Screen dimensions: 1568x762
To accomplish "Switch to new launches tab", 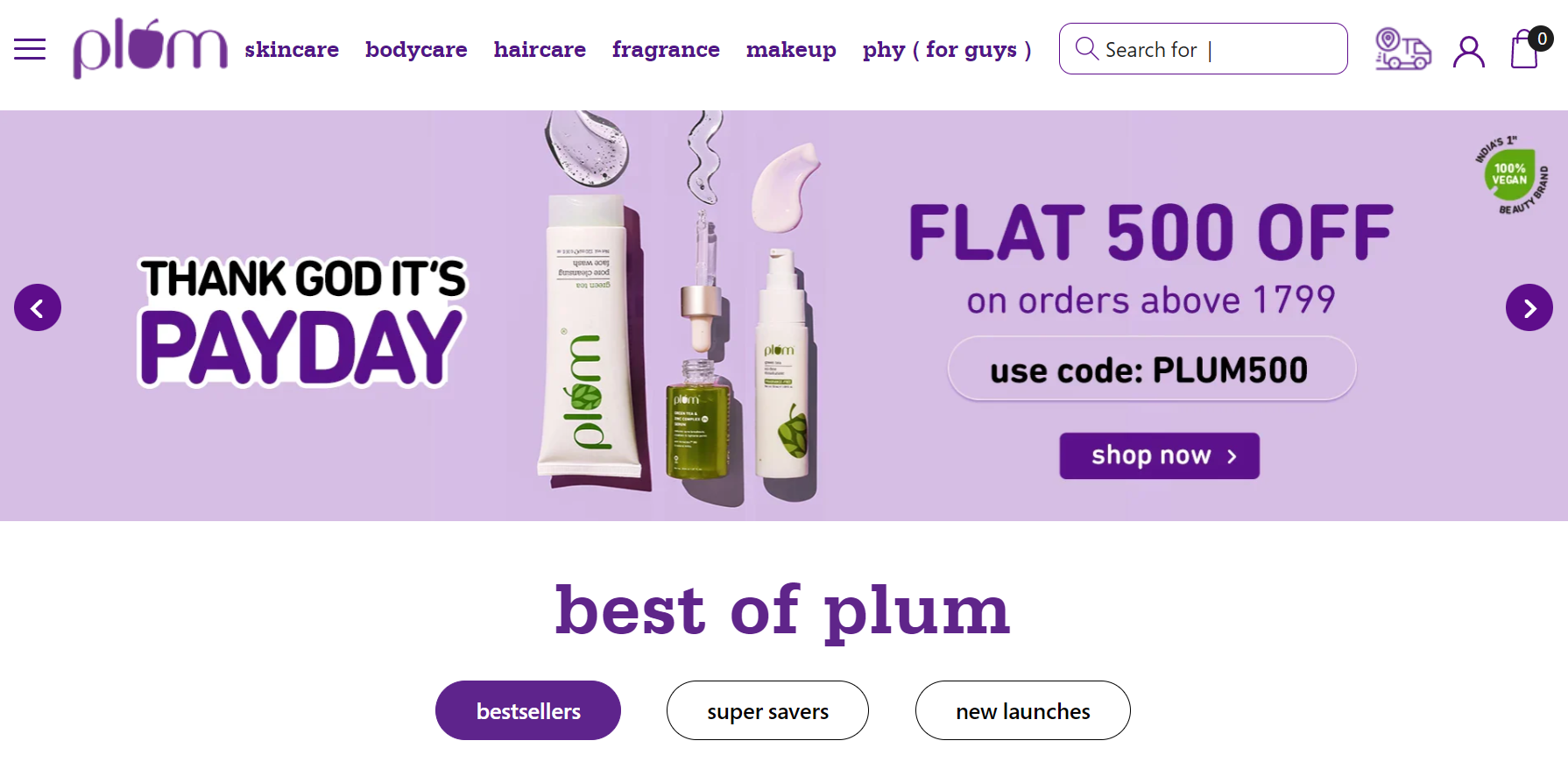I will point(1023,710).
